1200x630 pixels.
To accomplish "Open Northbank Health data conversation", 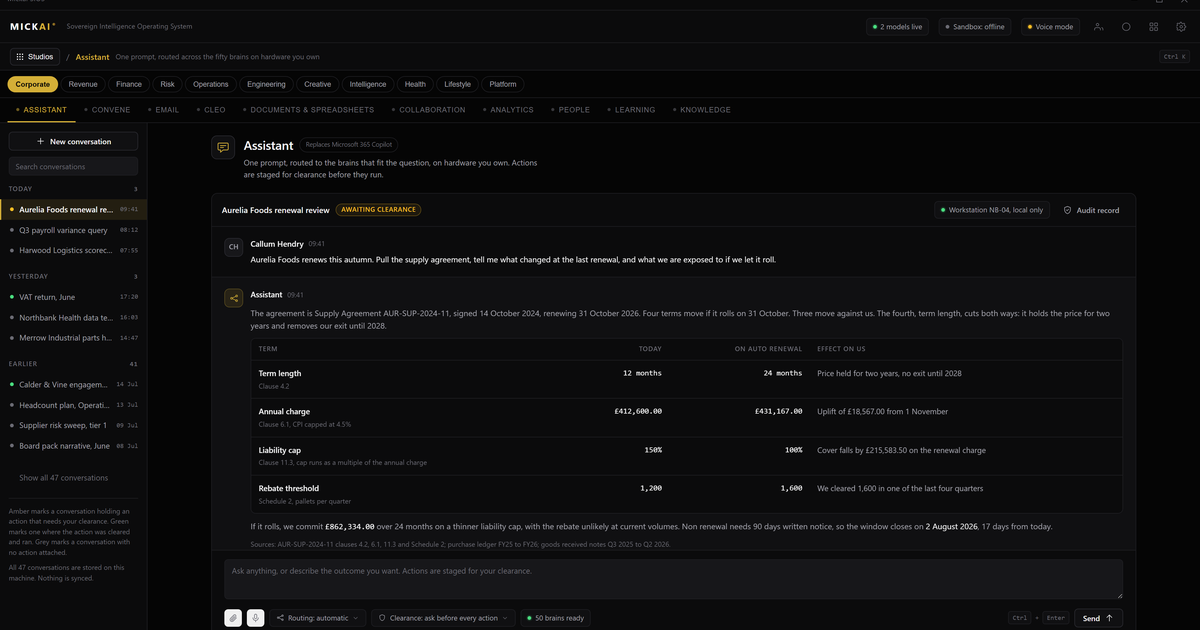I will pos(73,317).
